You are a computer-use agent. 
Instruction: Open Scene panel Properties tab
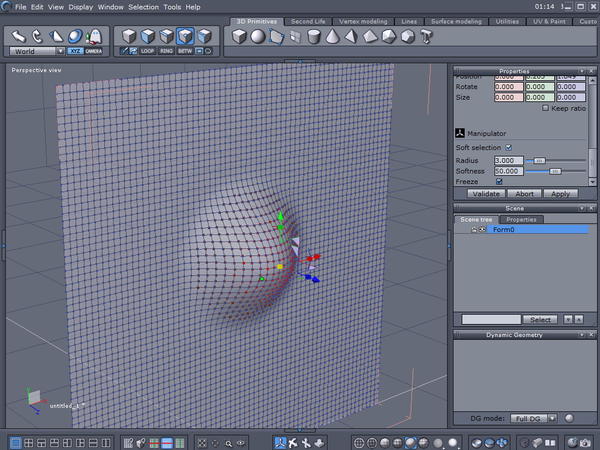click(521, 220)
